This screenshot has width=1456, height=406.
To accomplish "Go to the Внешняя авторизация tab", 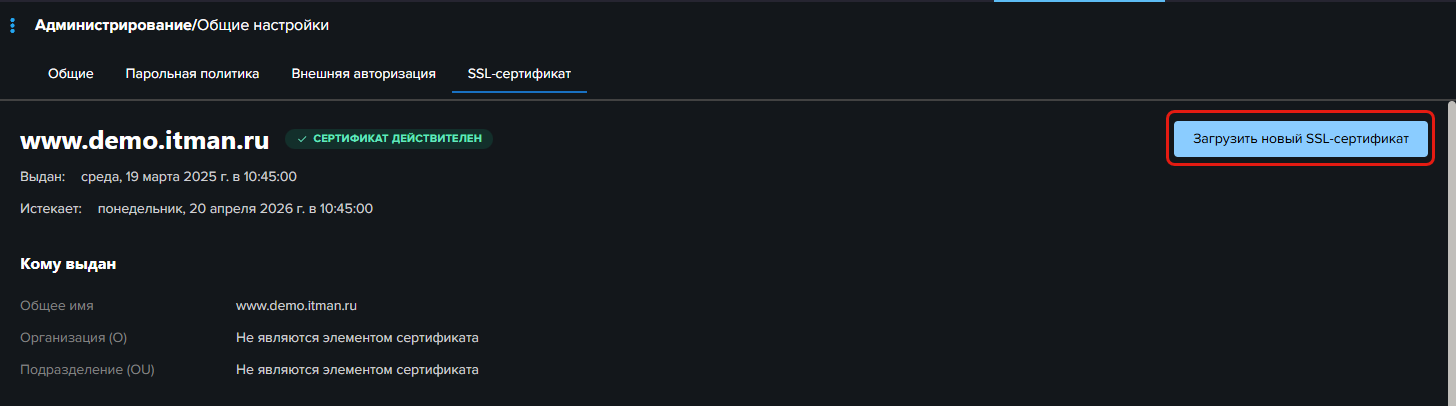I will click(x=363, y=74).
